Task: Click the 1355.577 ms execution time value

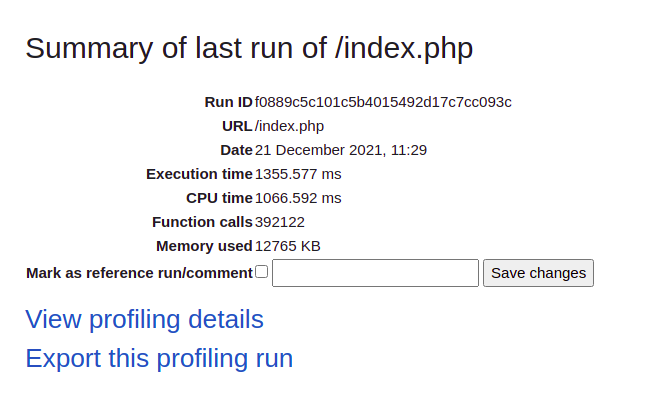Action: tap(298, 174)
